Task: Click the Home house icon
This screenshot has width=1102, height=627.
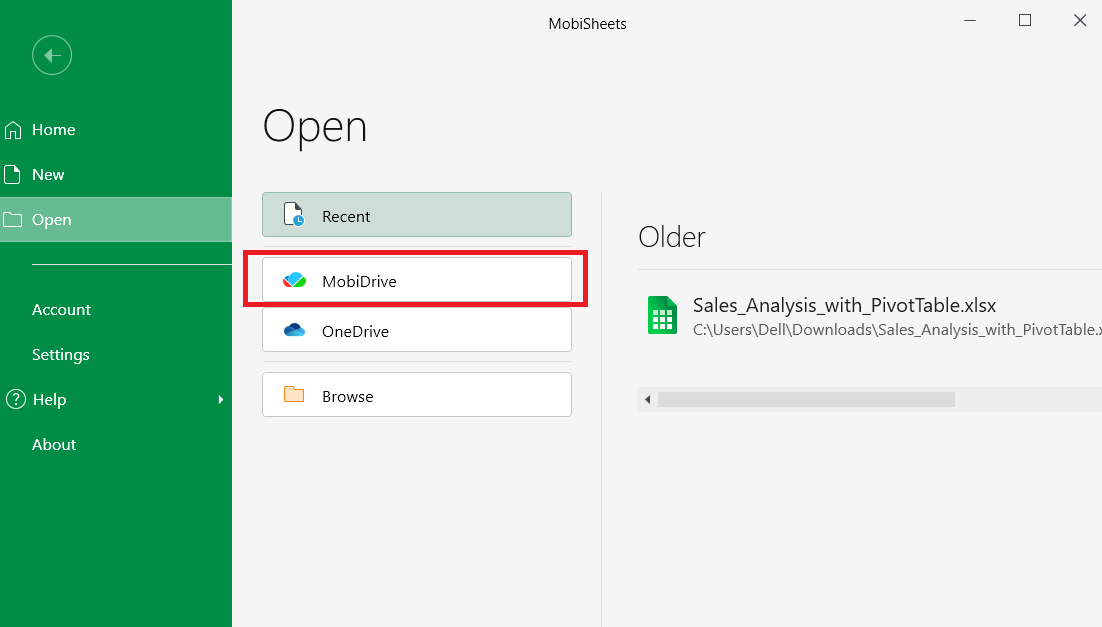Action: coord(13,130)
